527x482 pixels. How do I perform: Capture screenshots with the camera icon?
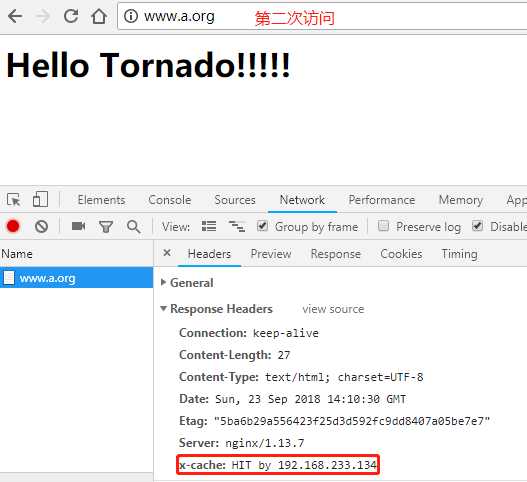[78, 226]
